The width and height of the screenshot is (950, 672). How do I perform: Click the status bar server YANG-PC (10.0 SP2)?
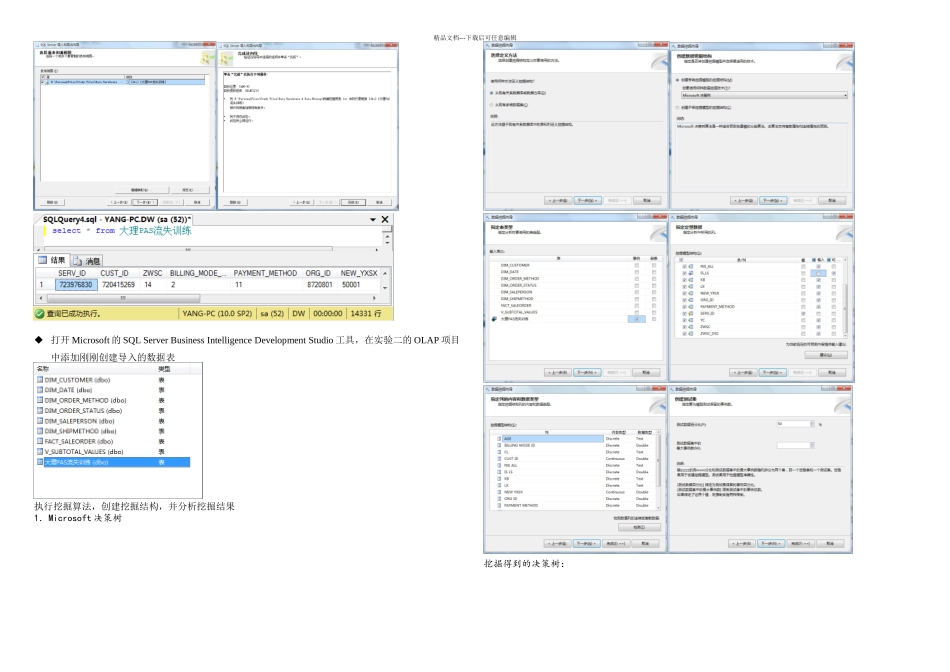217,314
